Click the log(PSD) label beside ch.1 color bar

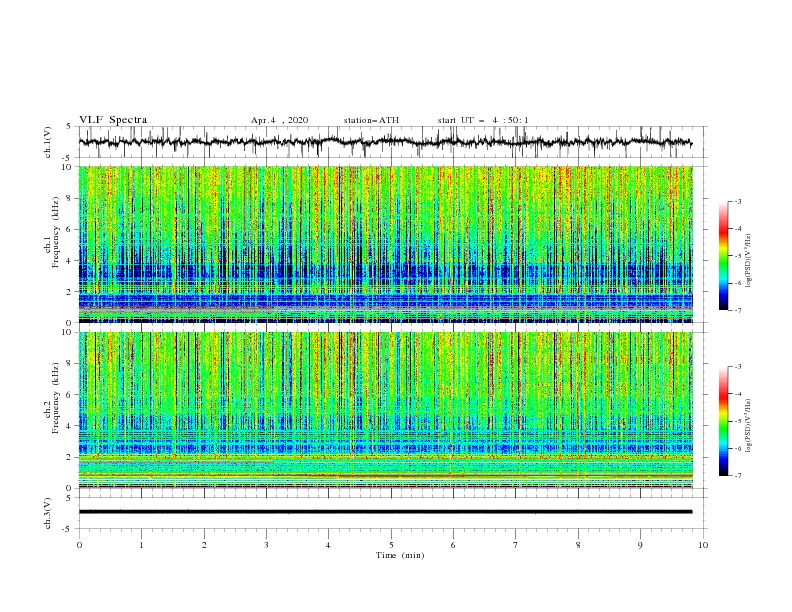coord(748,261)
